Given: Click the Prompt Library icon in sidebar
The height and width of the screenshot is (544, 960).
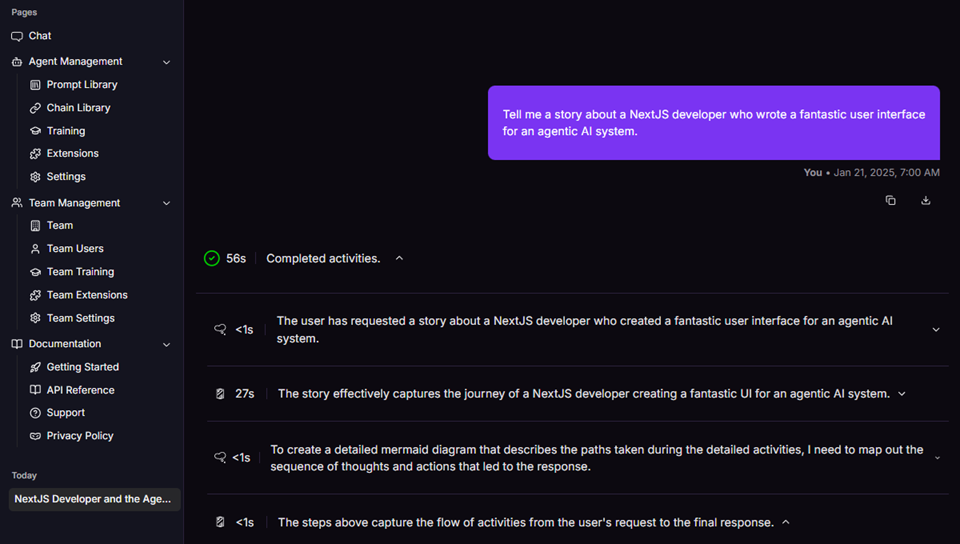Looking at the screenshot, I should click(36, 85).
